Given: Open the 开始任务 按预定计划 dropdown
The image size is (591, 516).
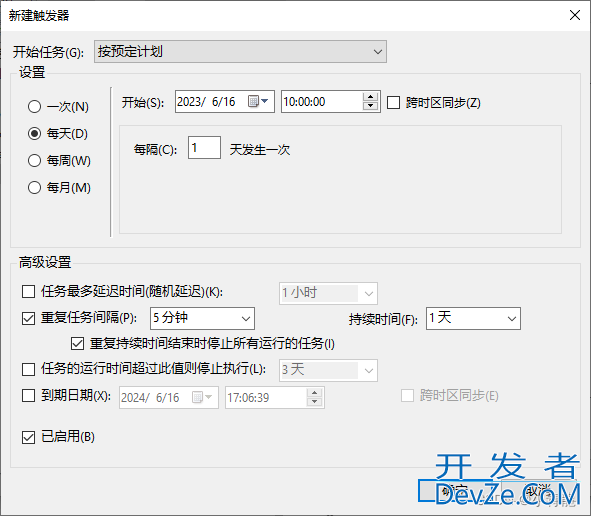Looking at the screenshot, I should pyautogui.click(x=240, y=52).
